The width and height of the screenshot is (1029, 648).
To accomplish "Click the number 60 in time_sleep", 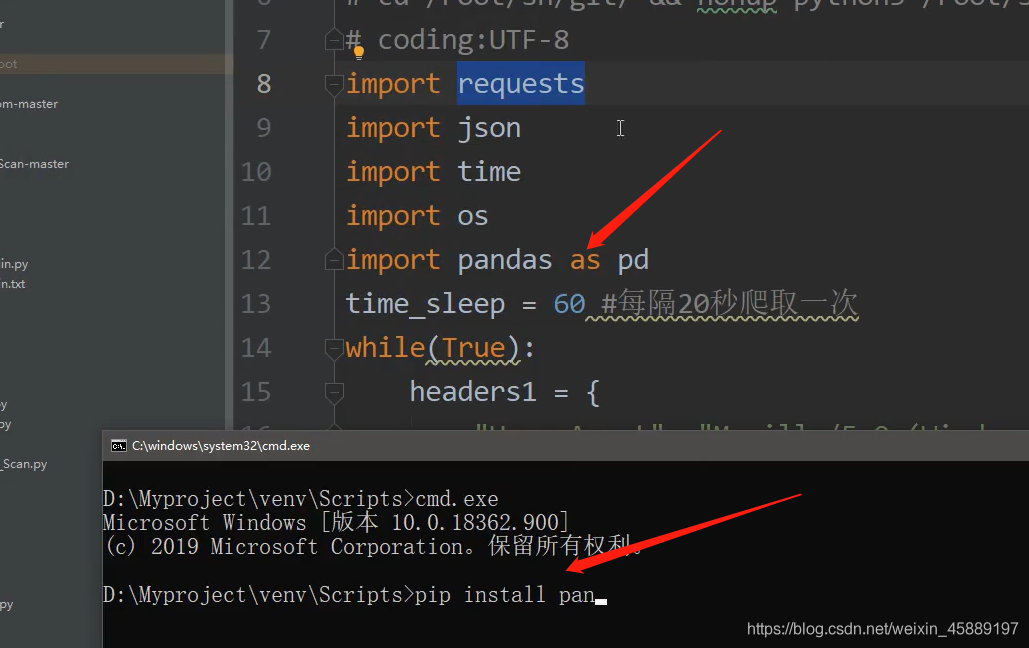I will 569,304.
